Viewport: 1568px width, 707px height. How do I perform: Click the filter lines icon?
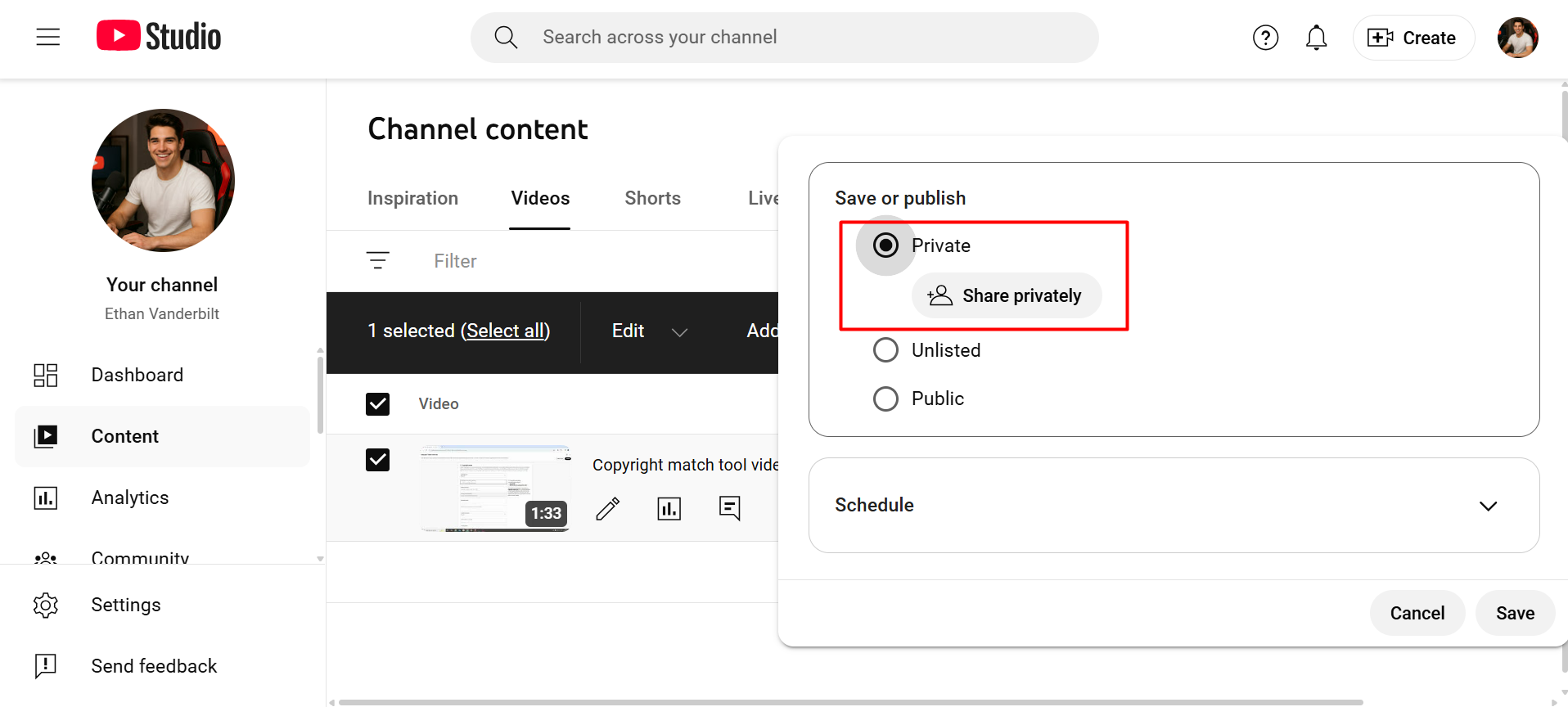377,261
